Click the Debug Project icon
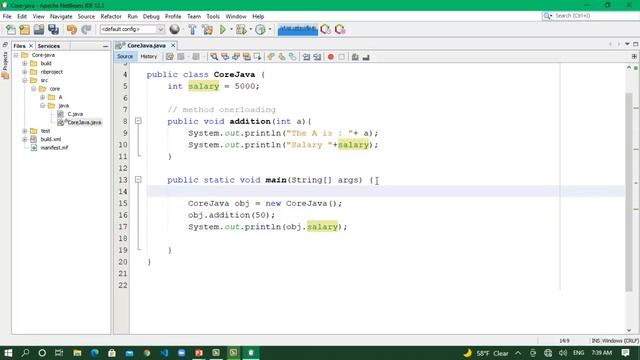 click(241, 29)
